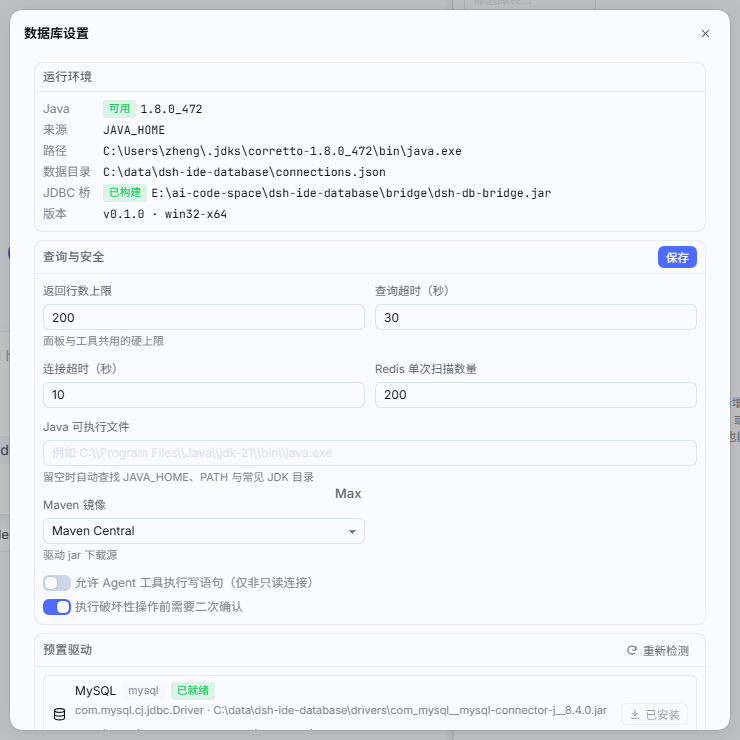Click the JAVA_HOME source value
This screenshot has height=740, width=740.
pos(134,130)
